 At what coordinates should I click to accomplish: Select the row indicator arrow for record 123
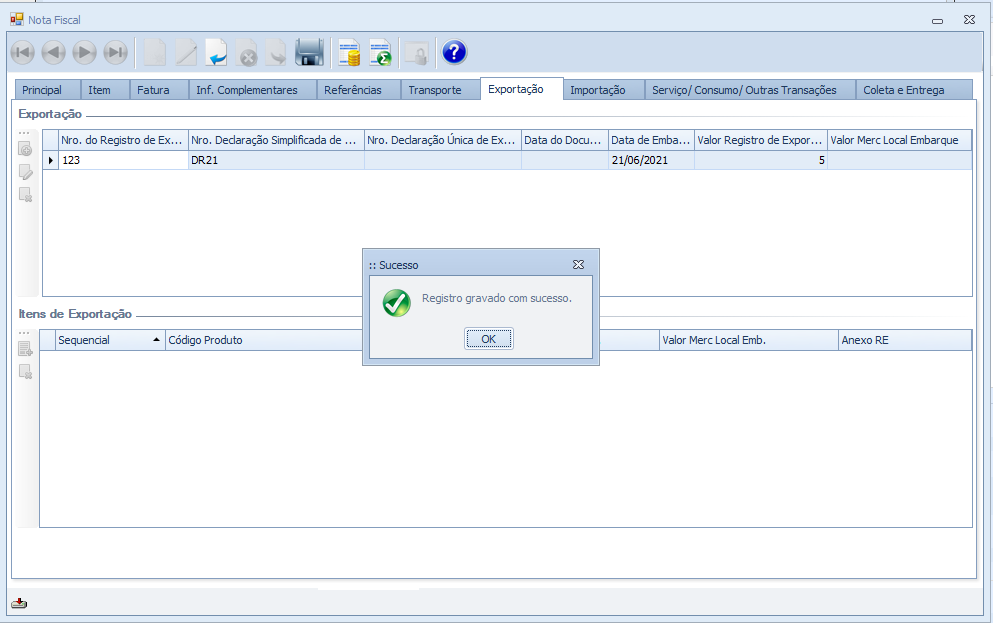pos(50,160)
